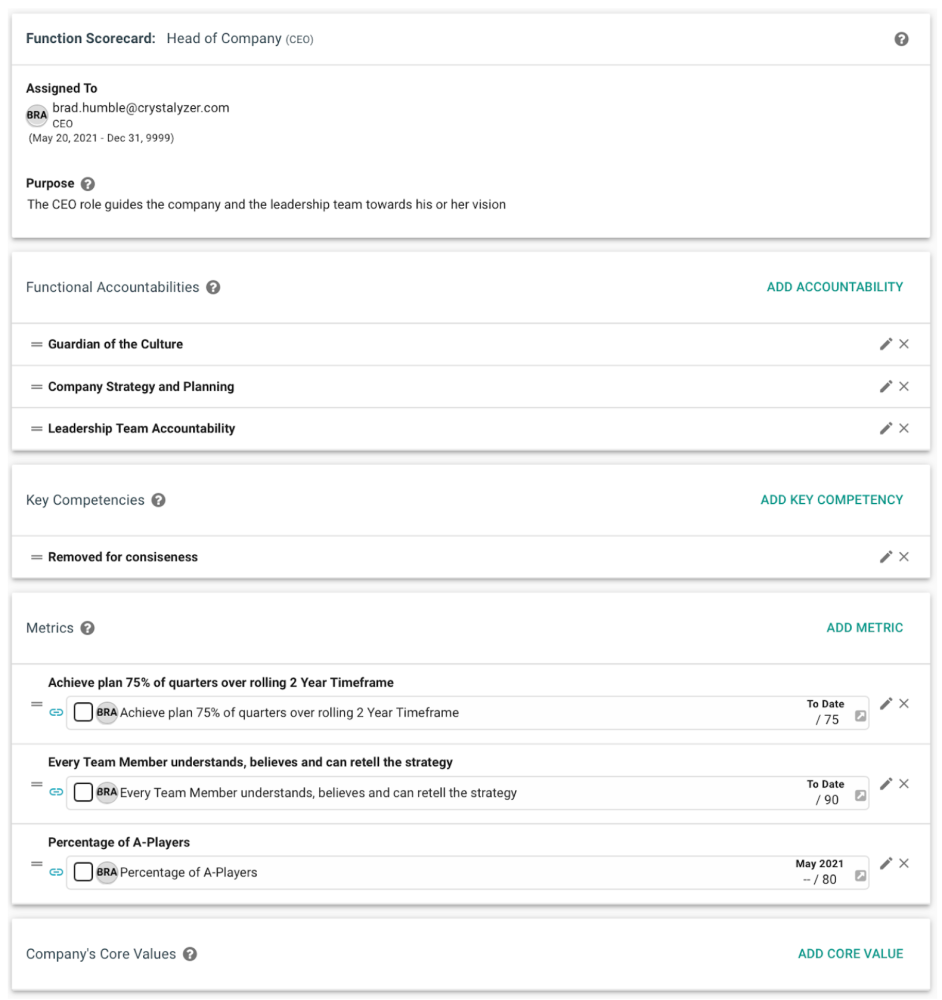Delete Company Strategy and Planning accountability

click(x=904, y=386)
